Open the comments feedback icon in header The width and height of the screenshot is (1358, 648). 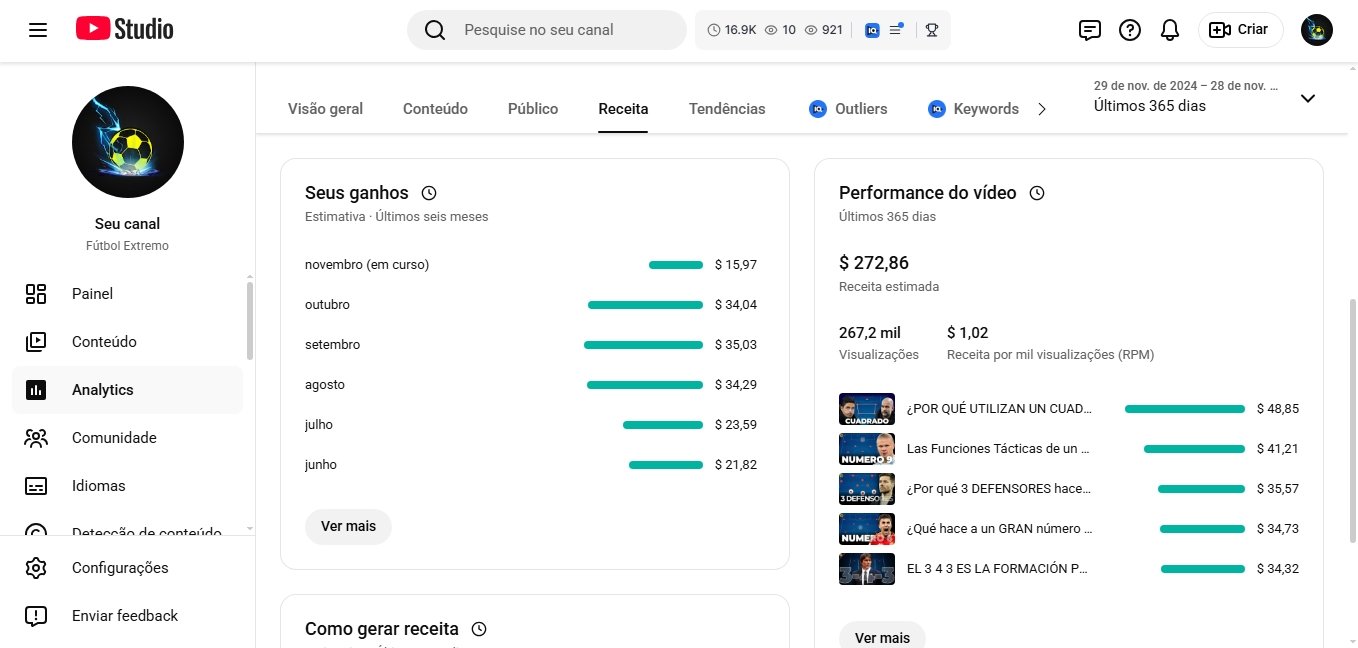point(1089,30)
